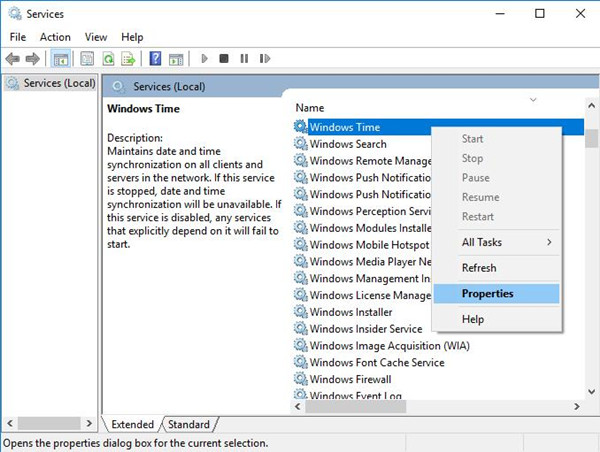Select the Windows Media Player Network row

(362, 262)
